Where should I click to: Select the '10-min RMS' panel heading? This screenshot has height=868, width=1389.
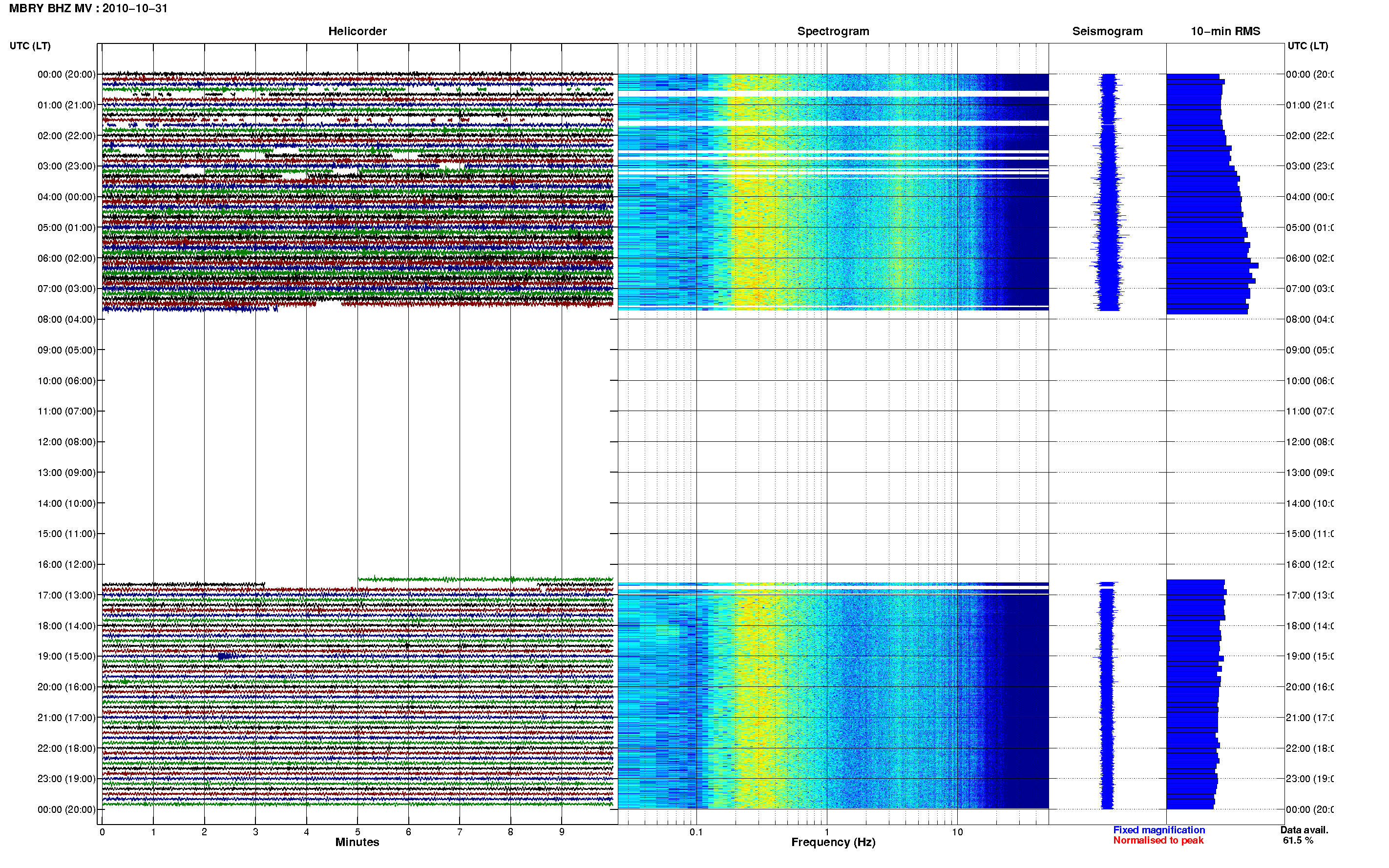click(1225, 31)
